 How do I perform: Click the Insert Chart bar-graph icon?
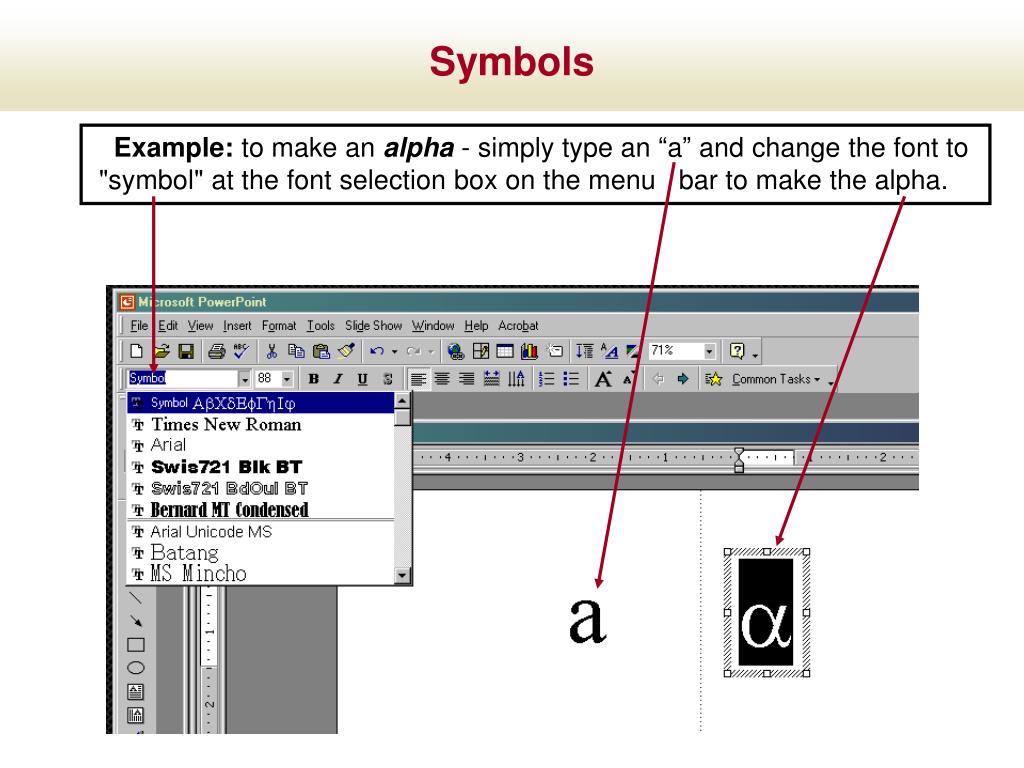pos(529,351)
